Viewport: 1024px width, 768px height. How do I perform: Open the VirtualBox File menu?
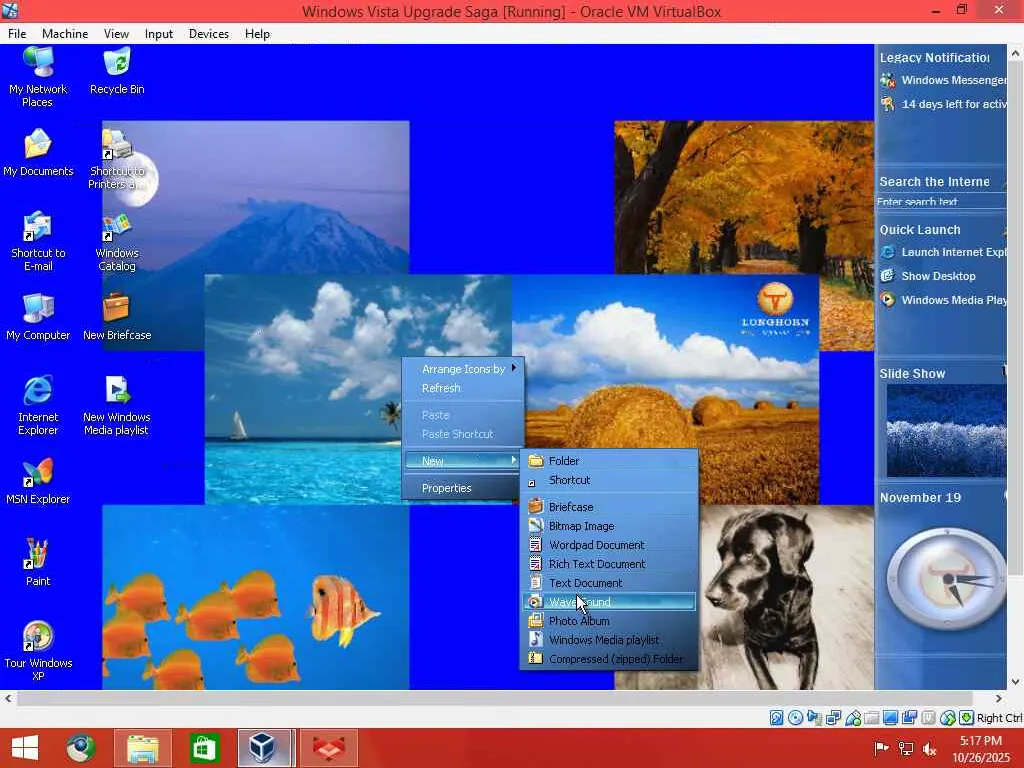click(17, 34)
